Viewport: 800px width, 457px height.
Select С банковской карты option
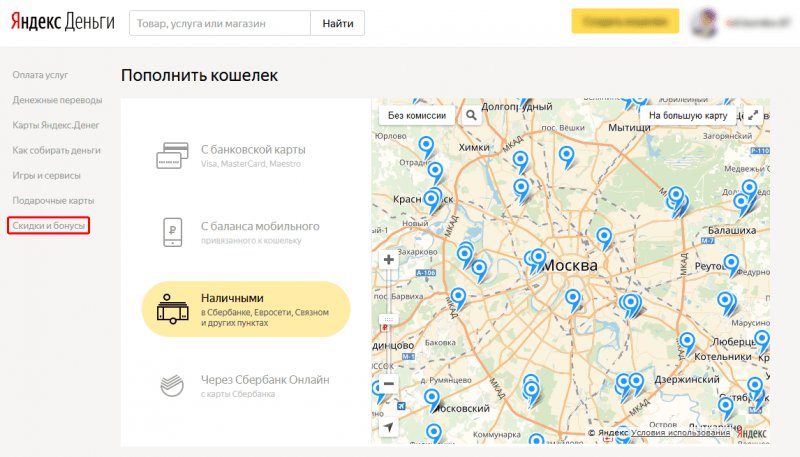point(246,156)
